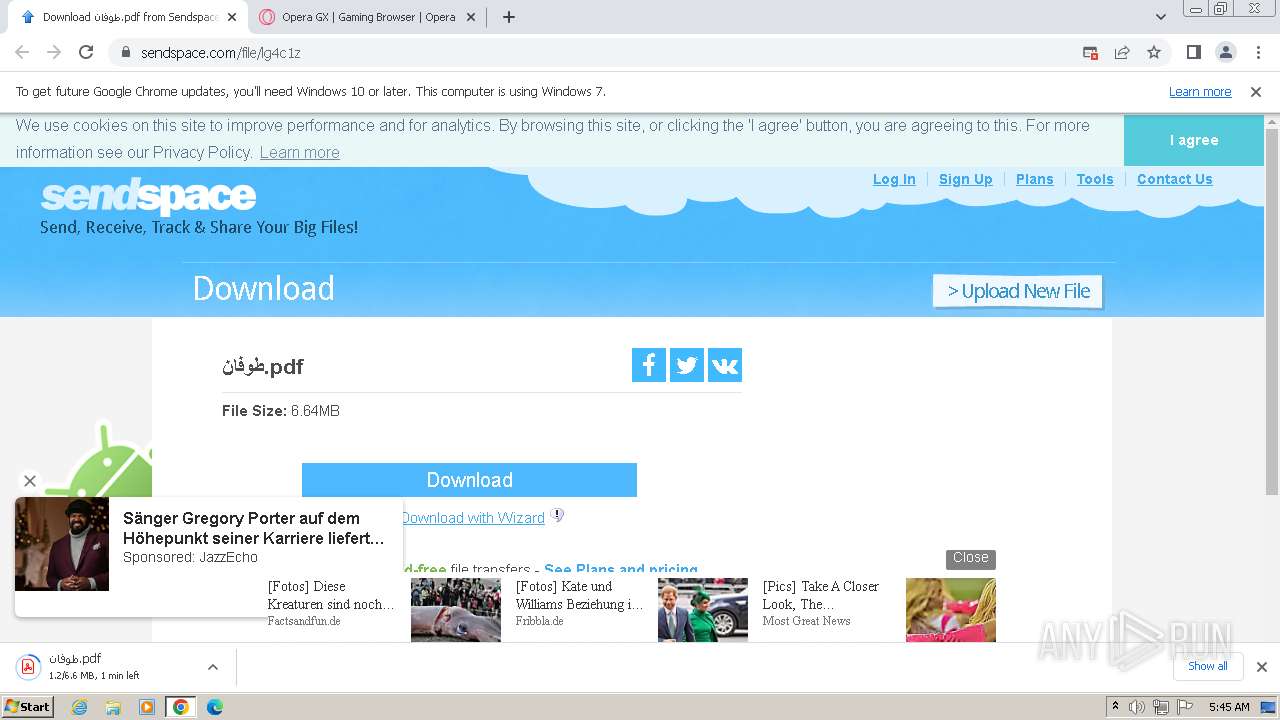Share file on Twitter
Viewport: 1280px width, 720px height.
point(687,365)
